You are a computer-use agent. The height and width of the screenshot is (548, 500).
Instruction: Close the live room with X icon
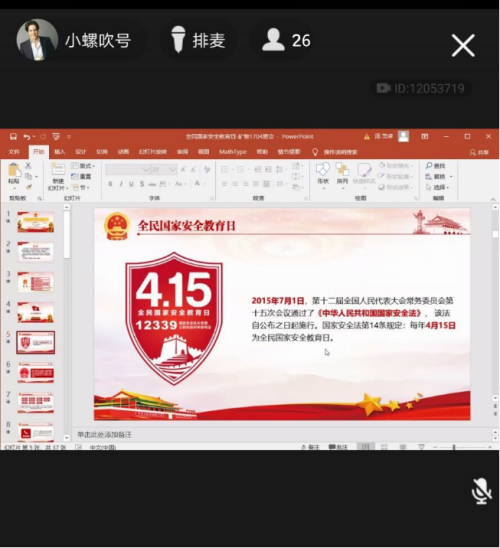[463, 45]
